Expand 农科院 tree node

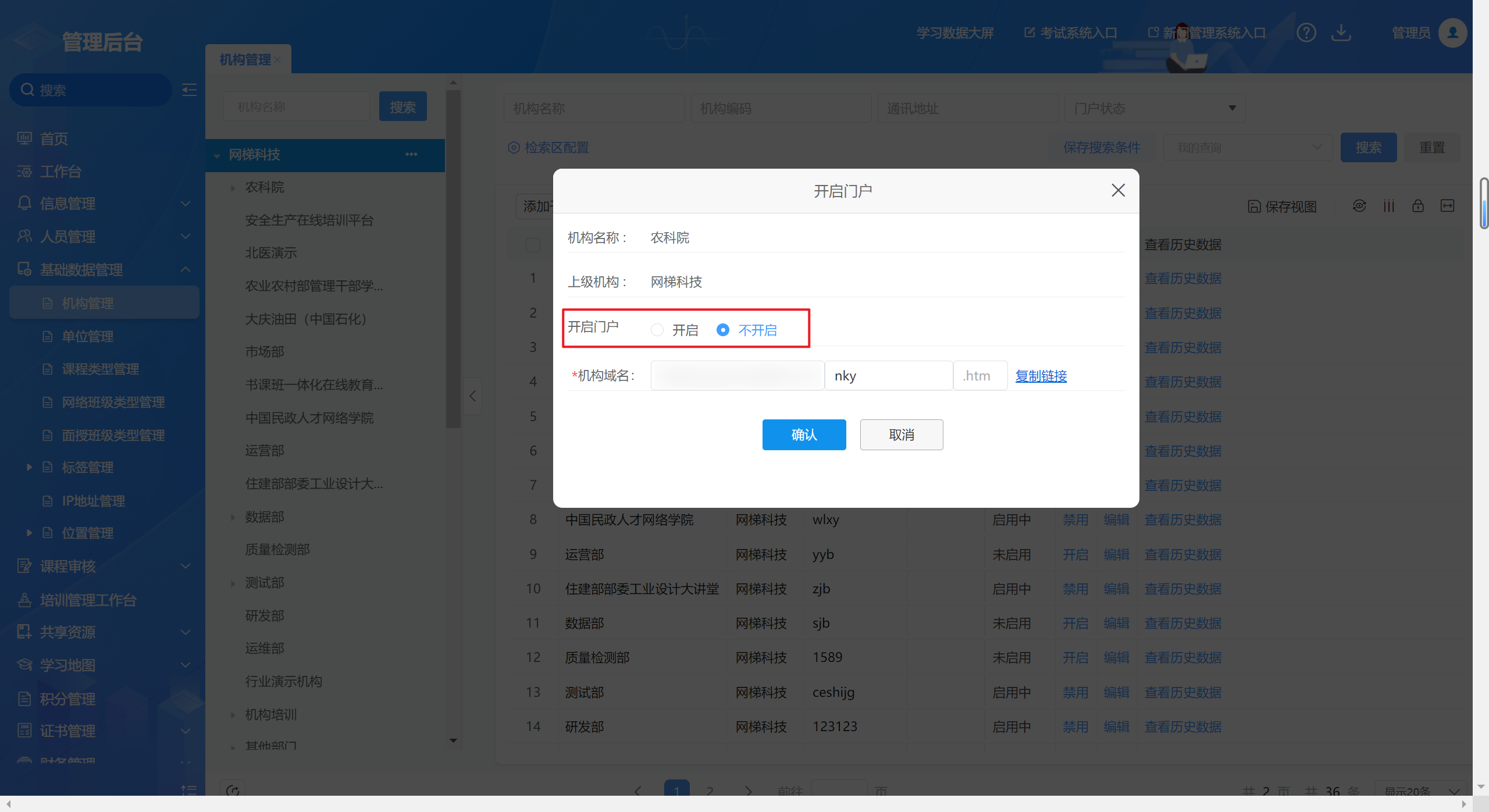click(x=233, y=187)
